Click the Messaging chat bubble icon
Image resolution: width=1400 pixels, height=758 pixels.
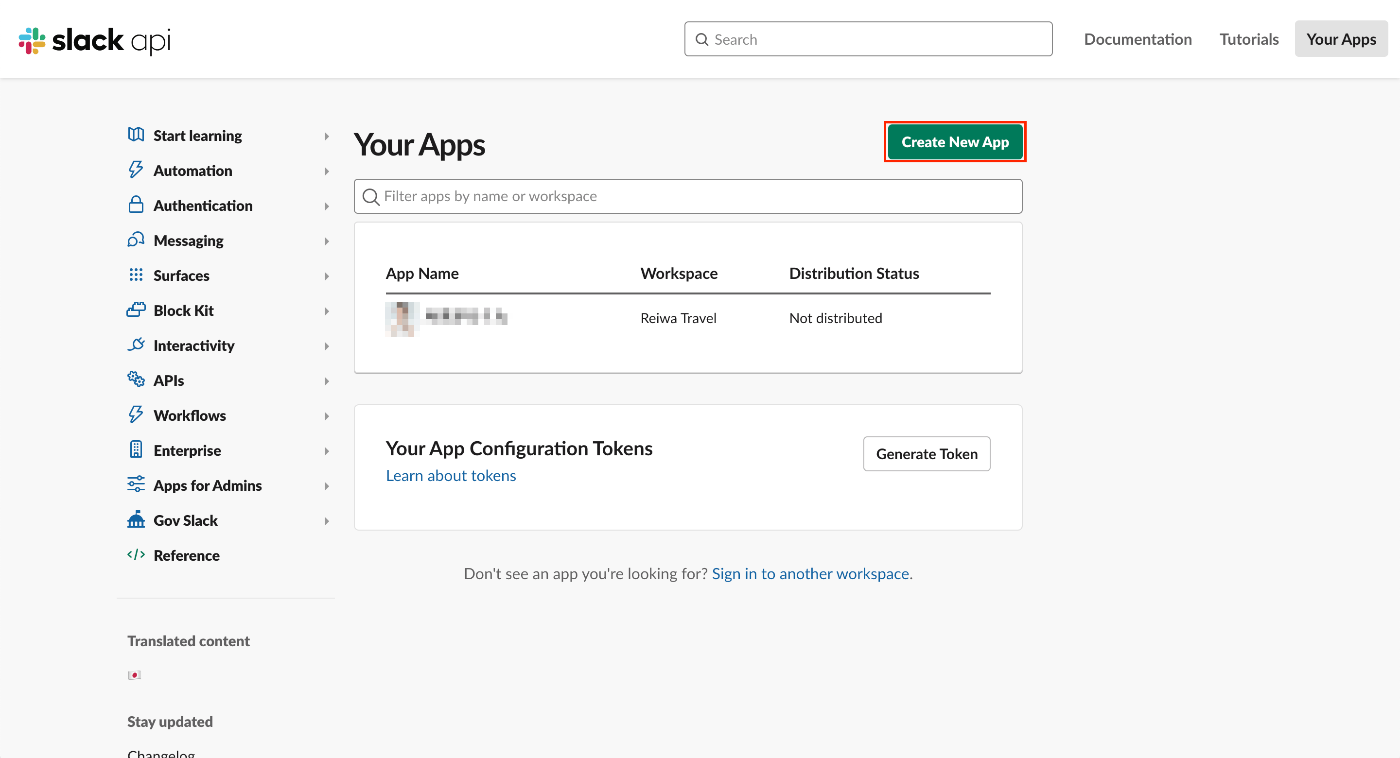(x=136, y=240)
